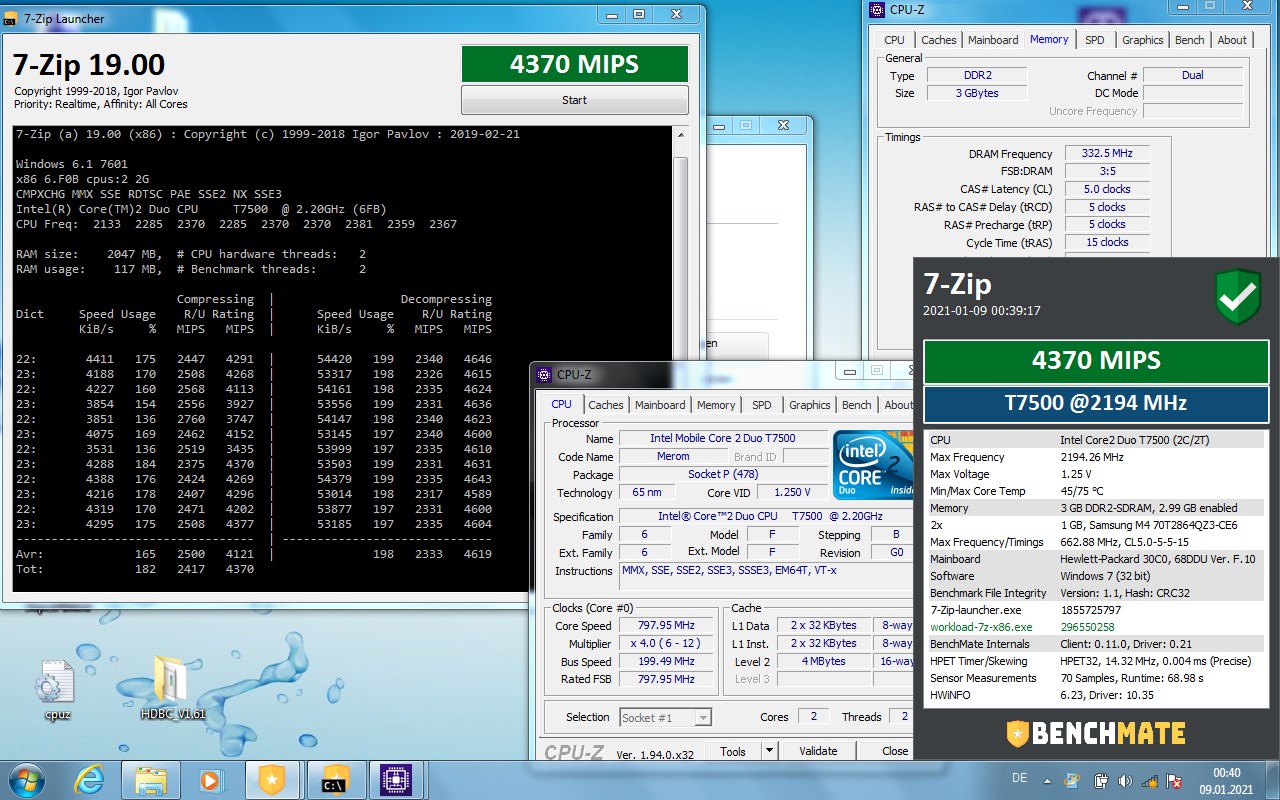Click the BENCHMATE logo at the panel bottom
1280x800 pixels.
tap(1096, 733)
